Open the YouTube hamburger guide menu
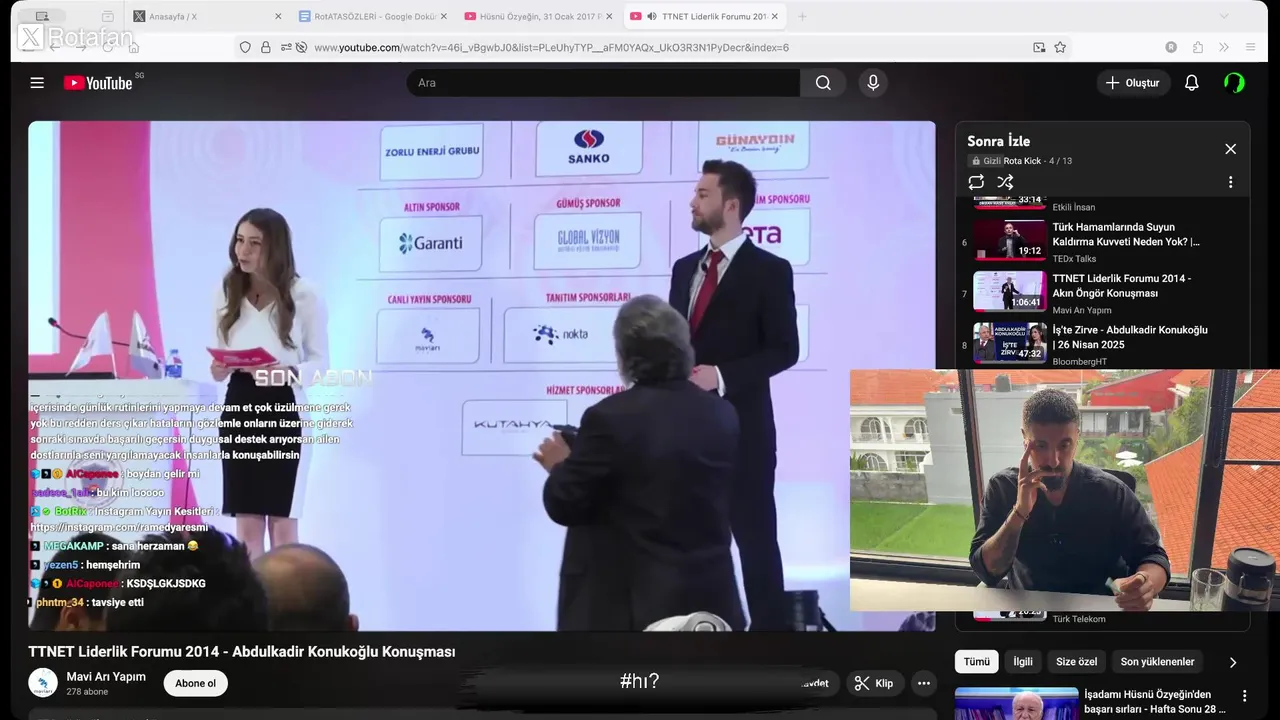This screenshot has height=720, width=1280. [x=37, y=83]
